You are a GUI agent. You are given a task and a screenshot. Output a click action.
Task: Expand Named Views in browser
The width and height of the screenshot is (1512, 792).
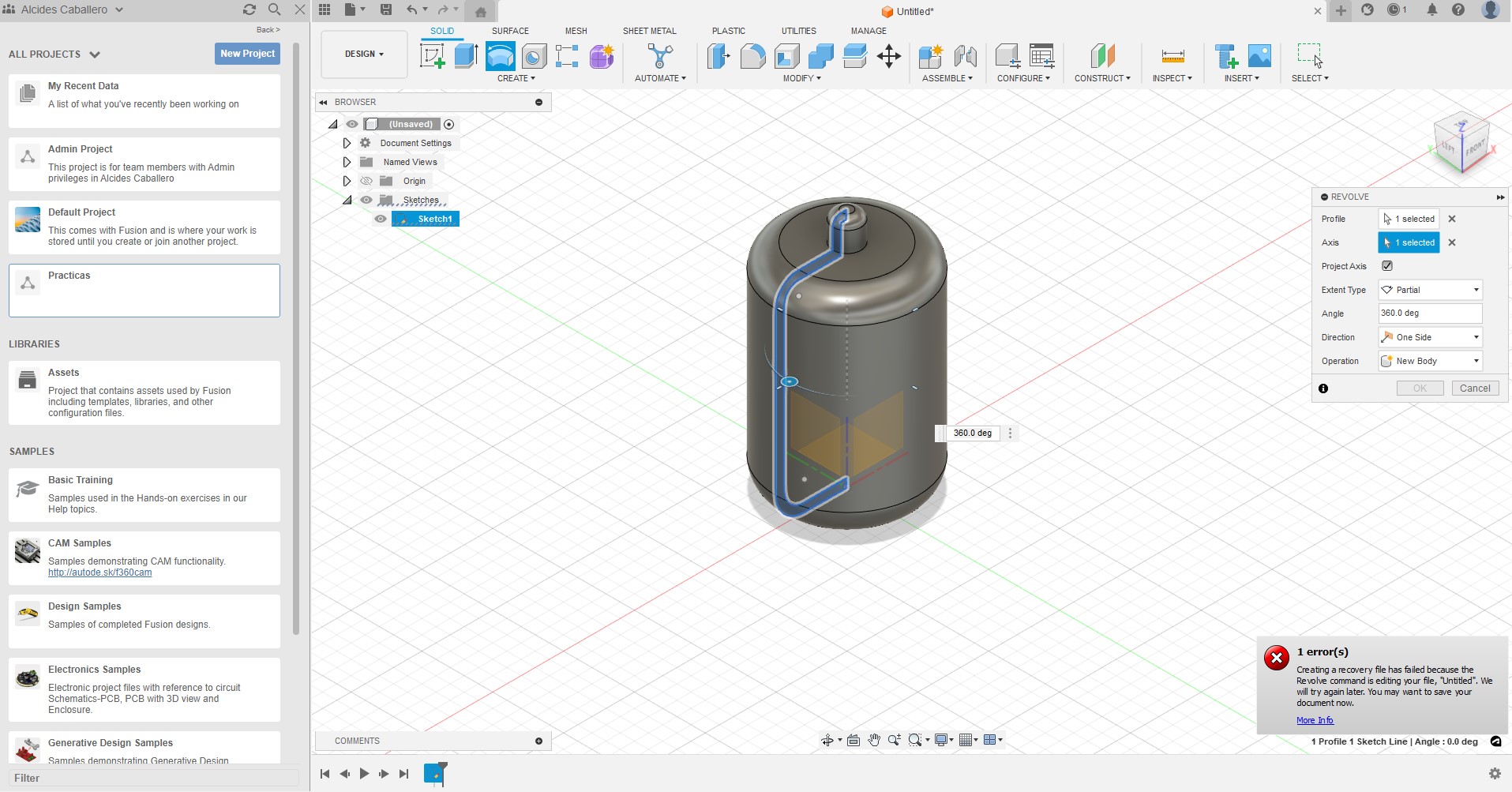point(346,162)
